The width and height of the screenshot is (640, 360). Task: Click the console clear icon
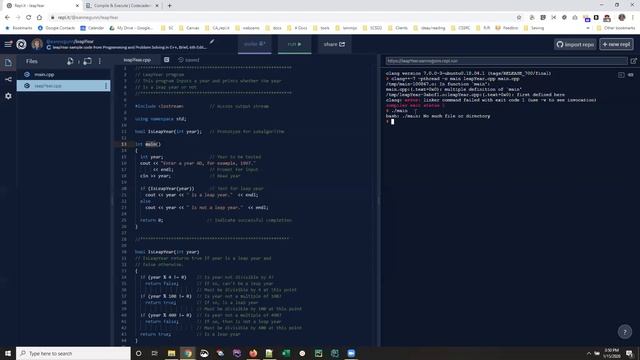click(621, 75)
